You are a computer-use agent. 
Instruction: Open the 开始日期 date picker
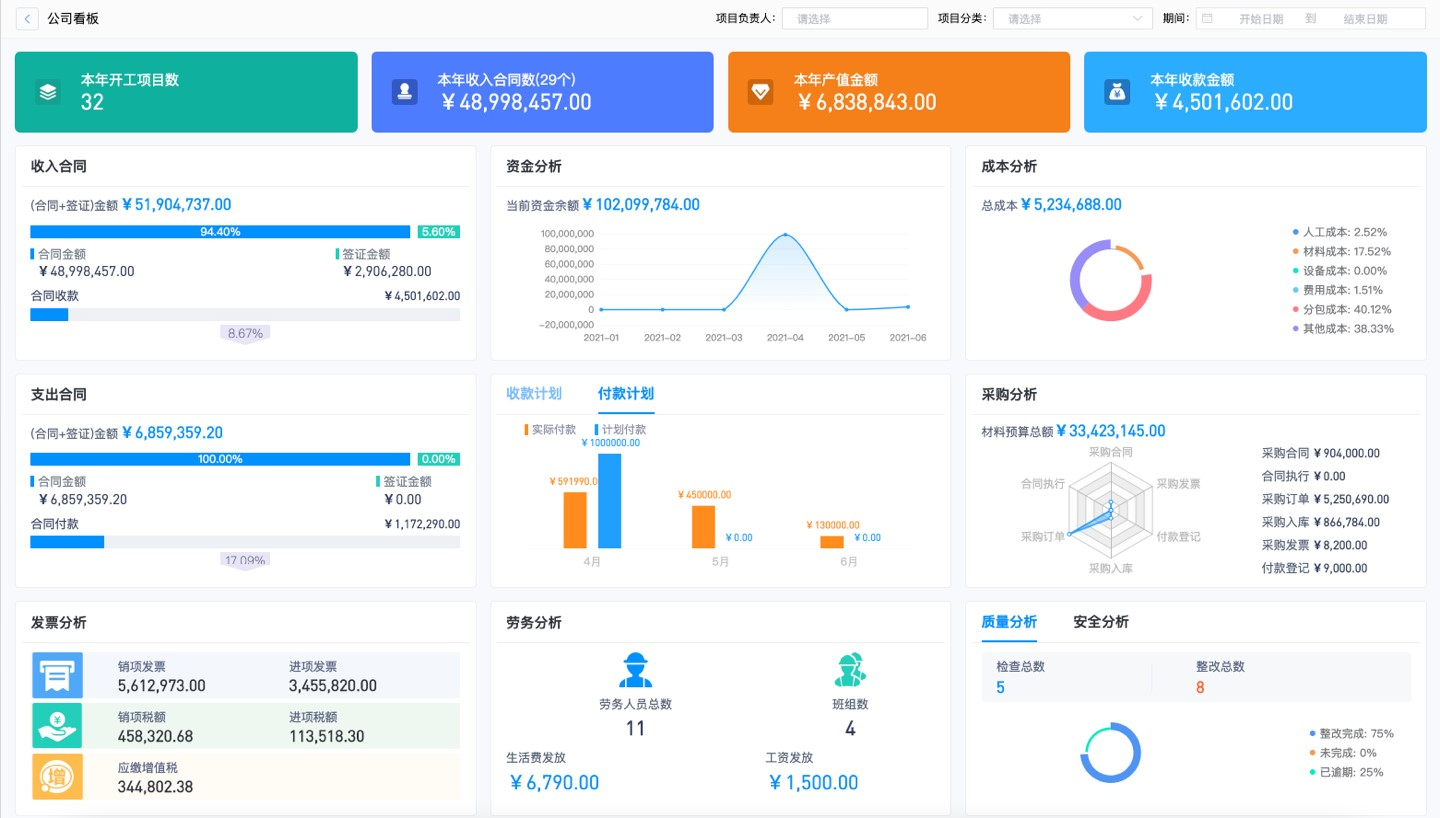[x=1260, y=19]
